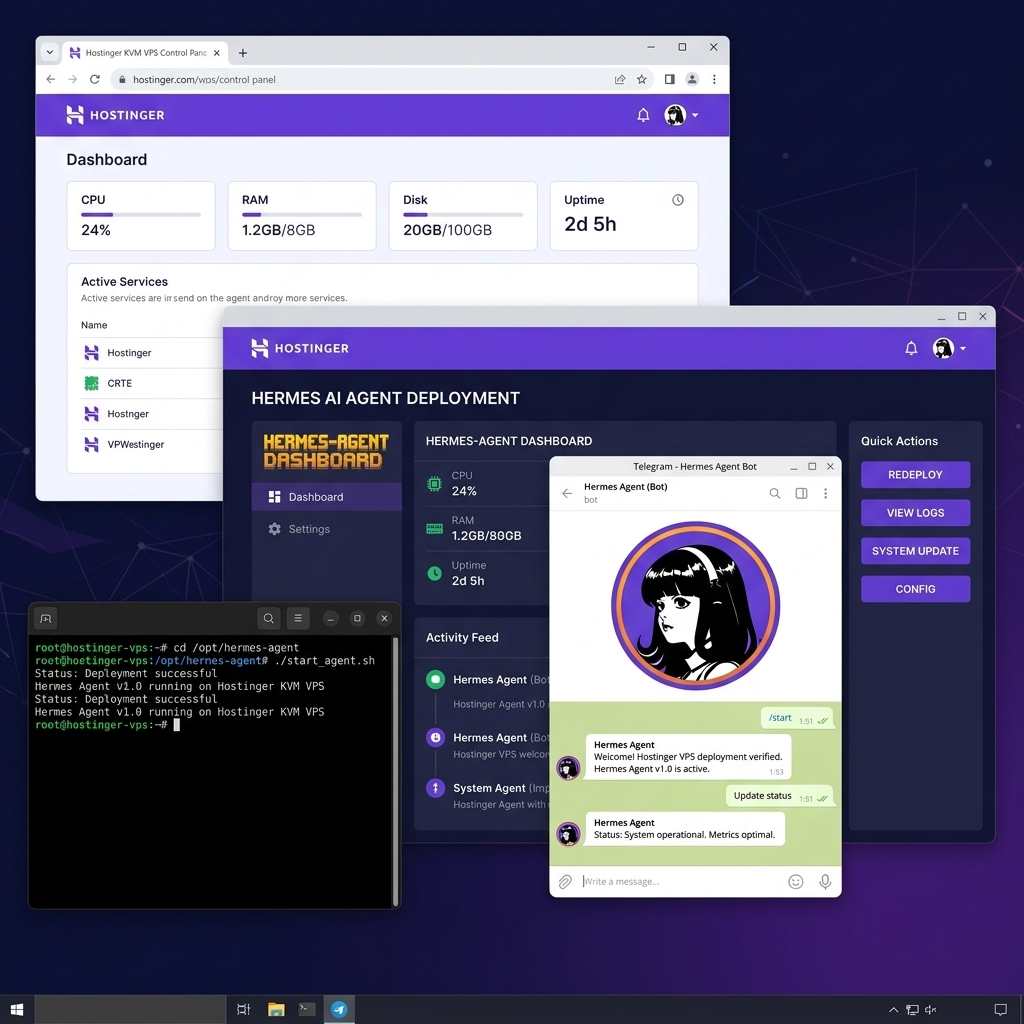The height and width of the screenshot is (1024, 1024).
Task: Click the RAM usage progress bar
Action: click(x=302, y=214)
